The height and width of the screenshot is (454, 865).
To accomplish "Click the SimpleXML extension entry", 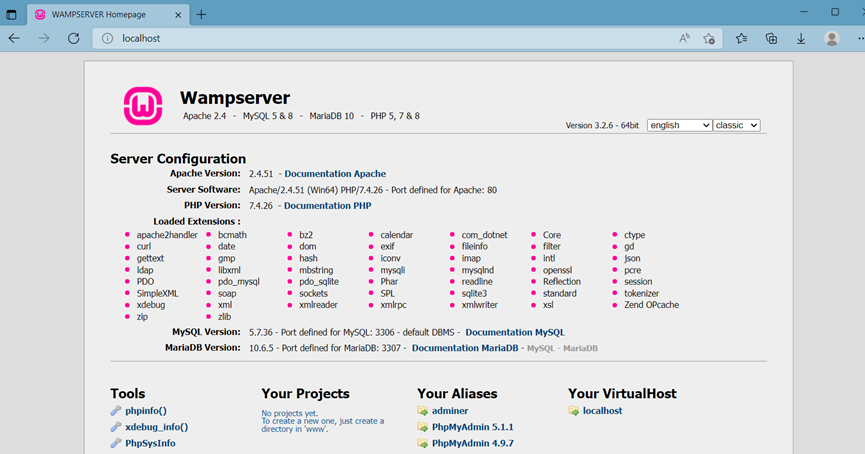I will [157, 293].
